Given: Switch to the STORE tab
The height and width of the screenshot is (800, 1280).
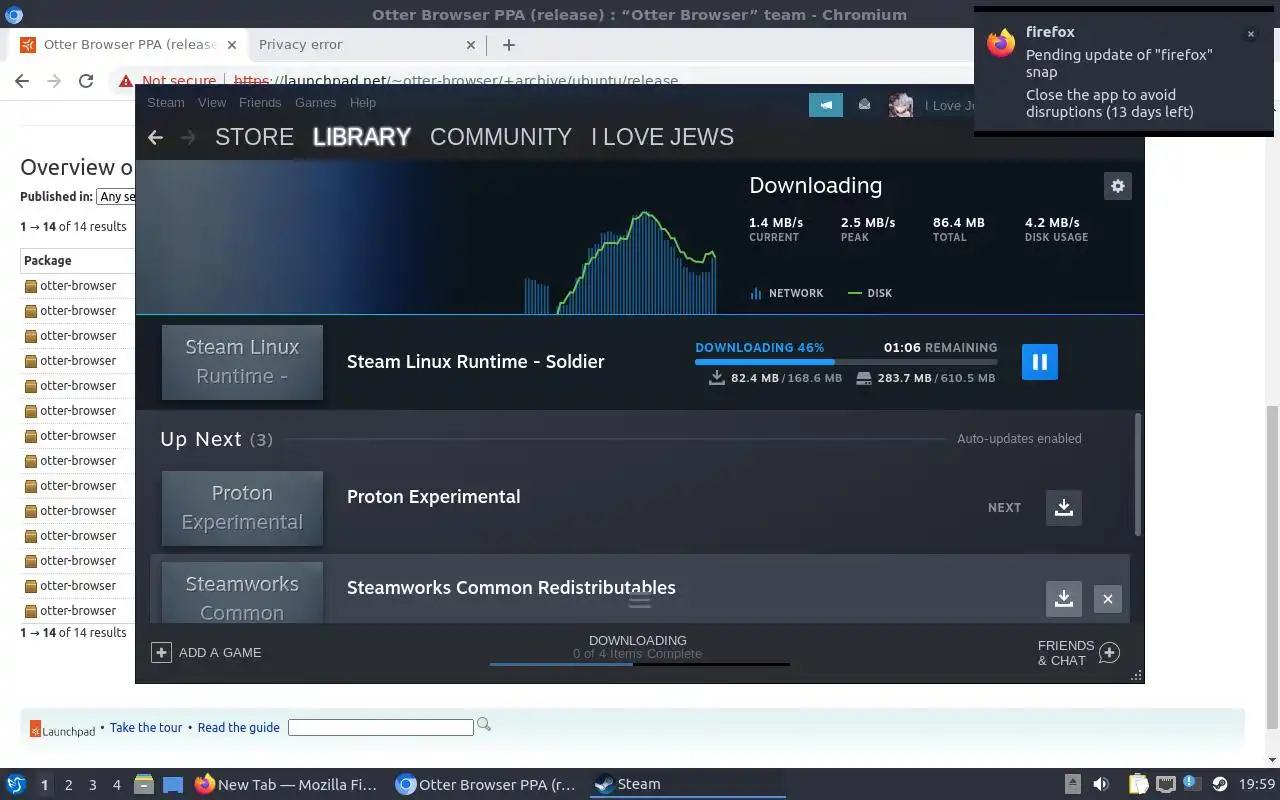Looking at the screenshot, I should pyautogui.click(x=254, y=137).
